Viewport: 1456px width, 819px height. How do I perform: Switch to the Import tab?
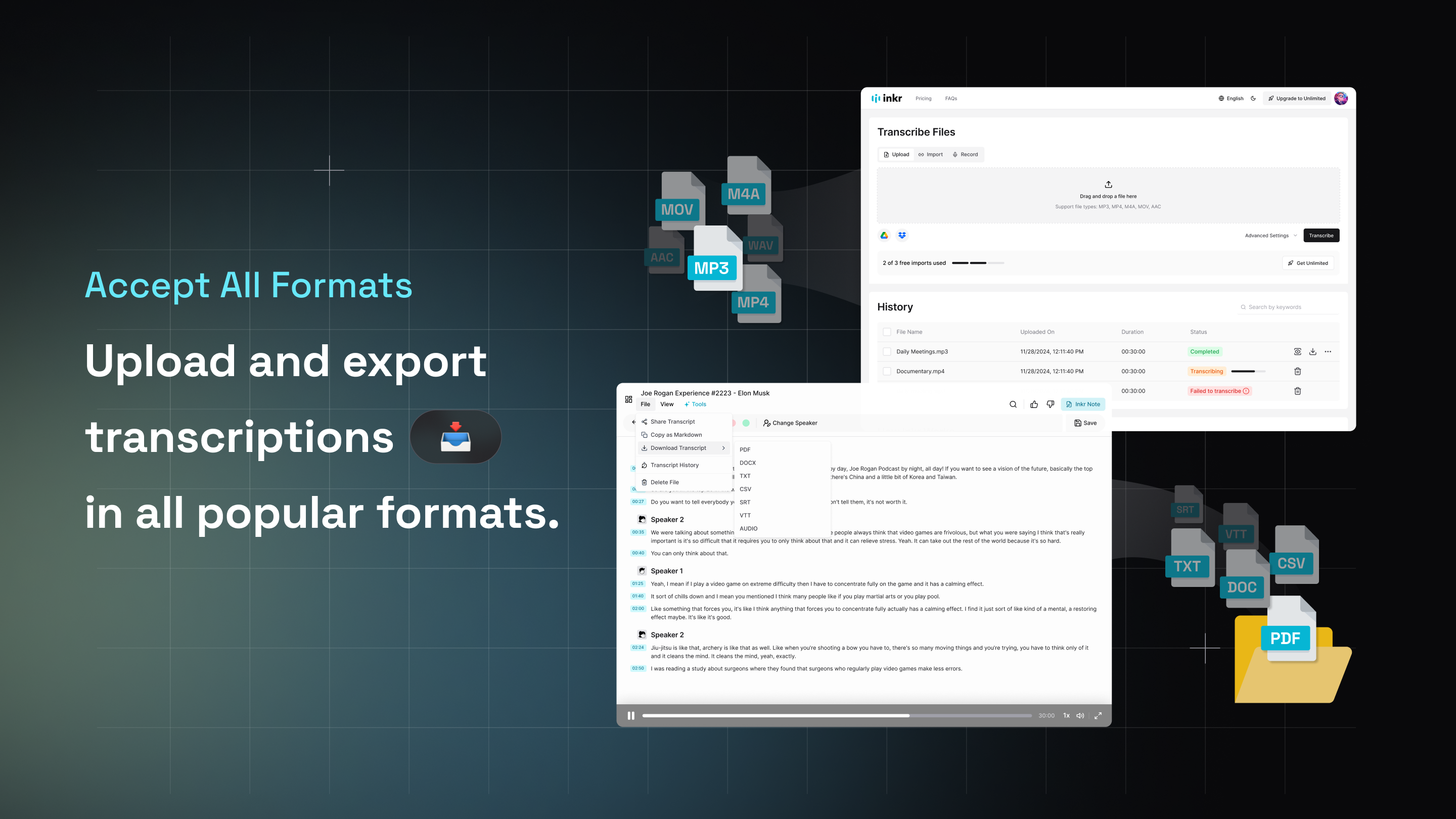pos(930,154)
